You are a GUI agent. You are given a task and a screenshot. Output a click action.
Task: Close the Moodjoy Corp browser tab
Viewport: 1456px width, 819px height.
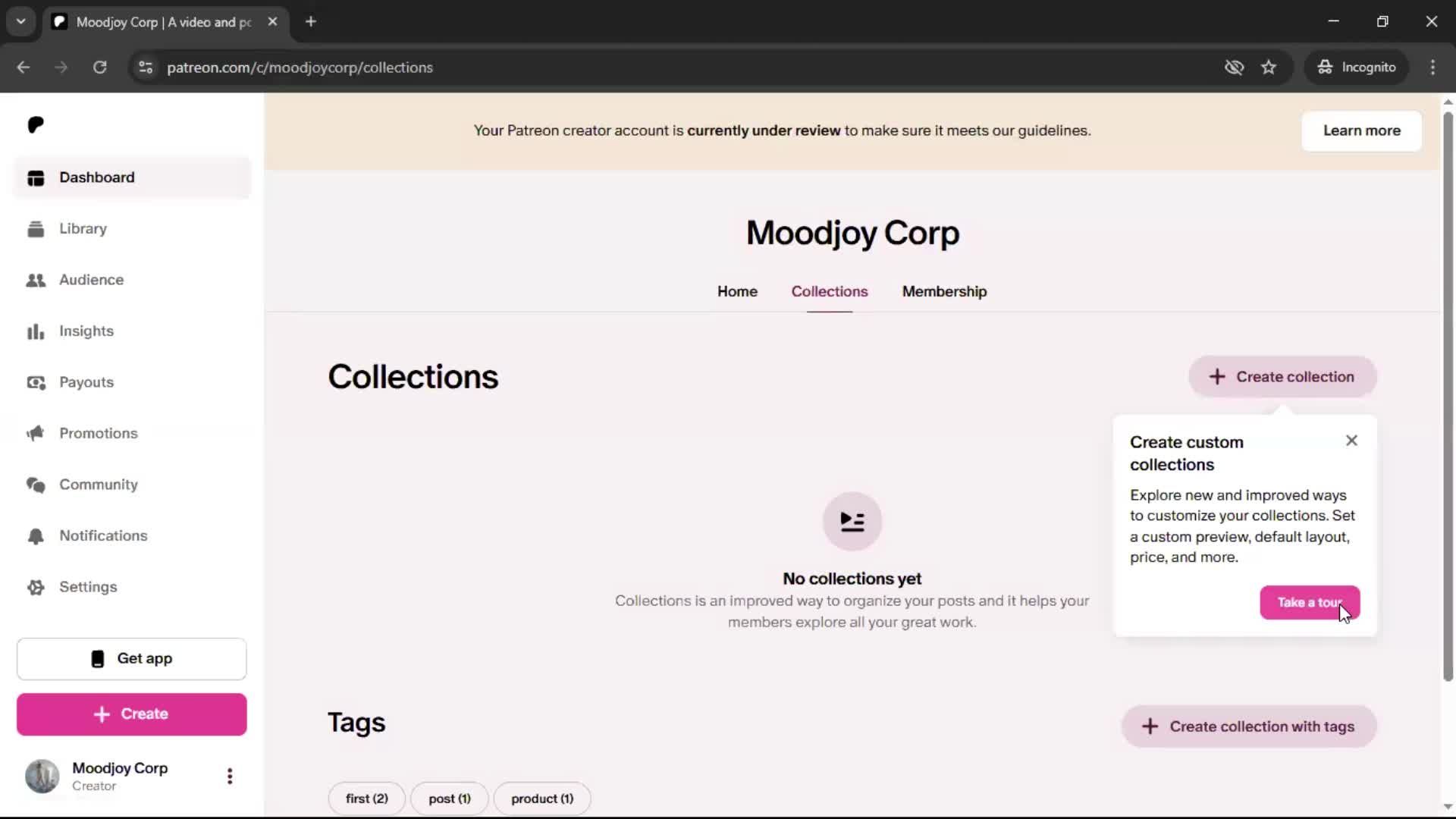tap(272, 22)
